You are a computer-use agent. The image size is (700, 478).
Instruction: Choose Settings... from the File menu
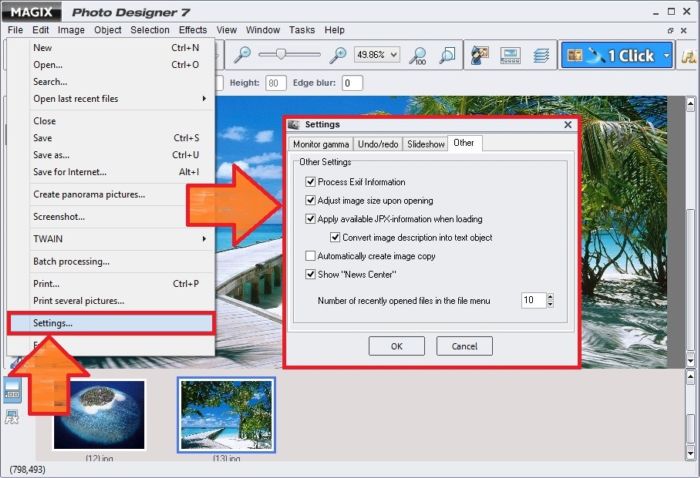[111, 323]
